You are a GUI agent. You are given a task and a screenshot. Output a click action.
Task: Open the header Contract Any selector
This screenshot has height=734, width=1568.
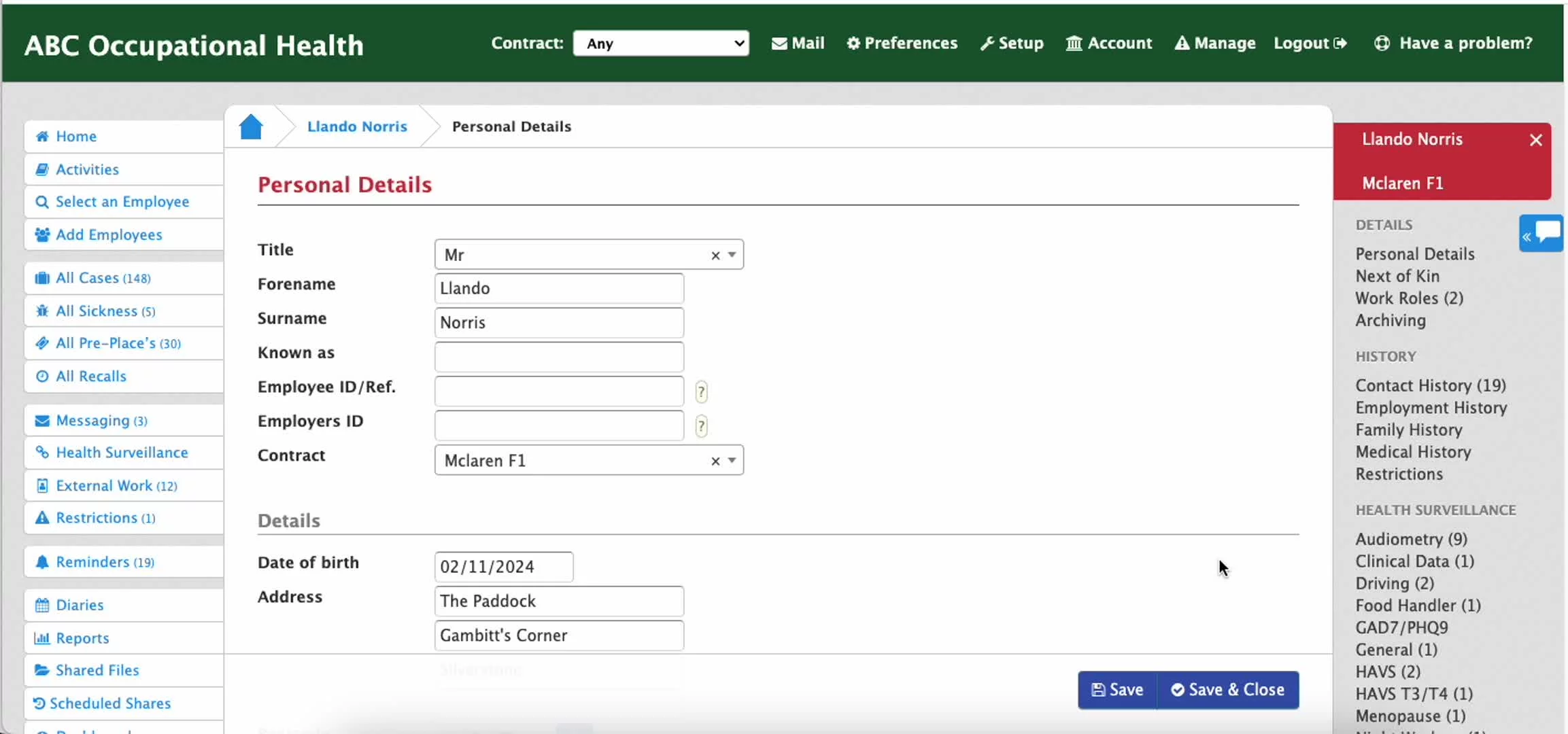pyautogui.click(x=660, y=43)
